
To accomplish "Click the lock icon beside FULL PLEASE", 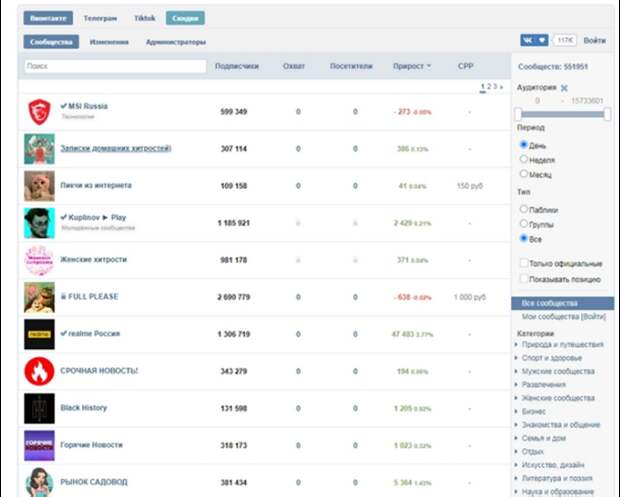I will [x=63, y=296].
